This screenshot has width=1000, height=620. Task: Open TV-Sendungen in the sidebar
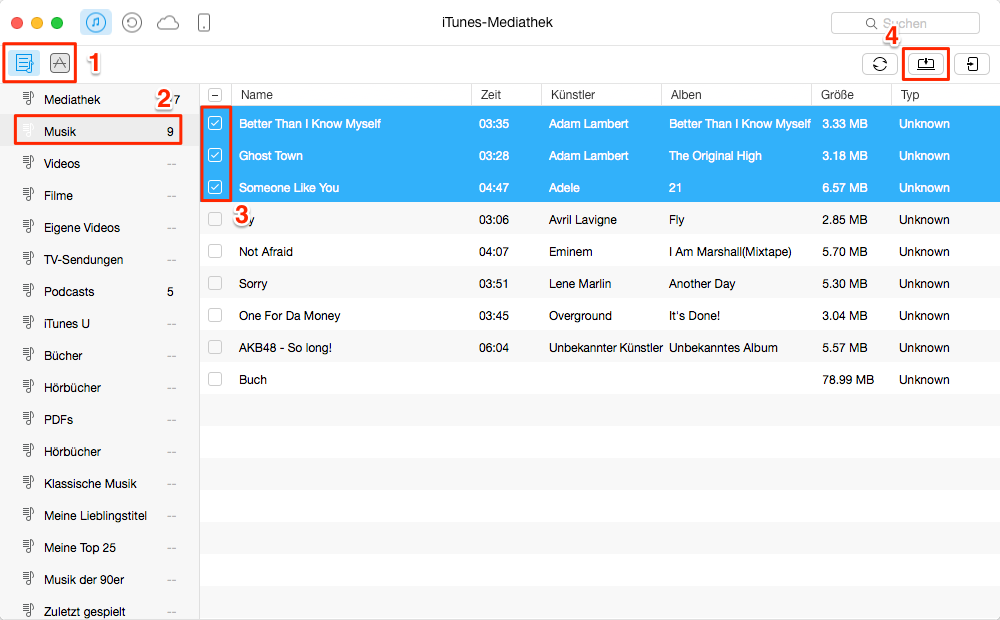click(x=99, y=259)
